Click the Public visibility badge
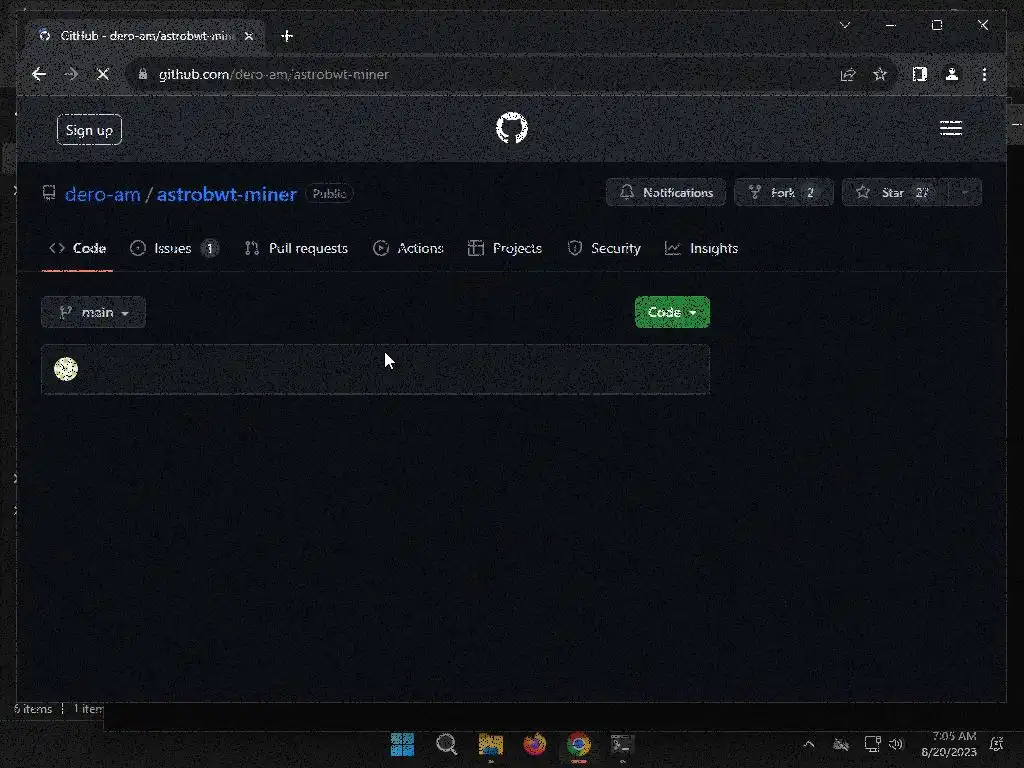This screenshot has width=1024, height=768. (x=329, y=193)
